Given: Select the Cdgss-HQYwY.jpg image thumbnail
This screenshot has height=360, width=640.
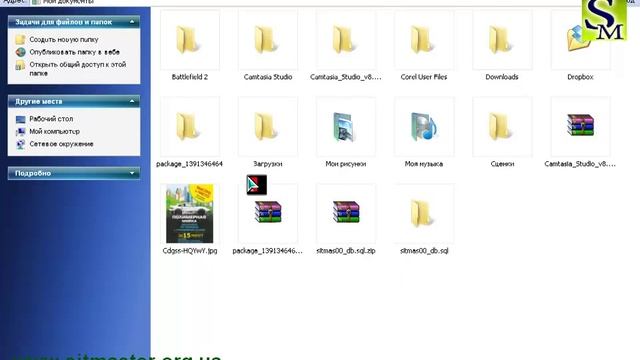Looking at the screenshot, I should pos(189,213).
